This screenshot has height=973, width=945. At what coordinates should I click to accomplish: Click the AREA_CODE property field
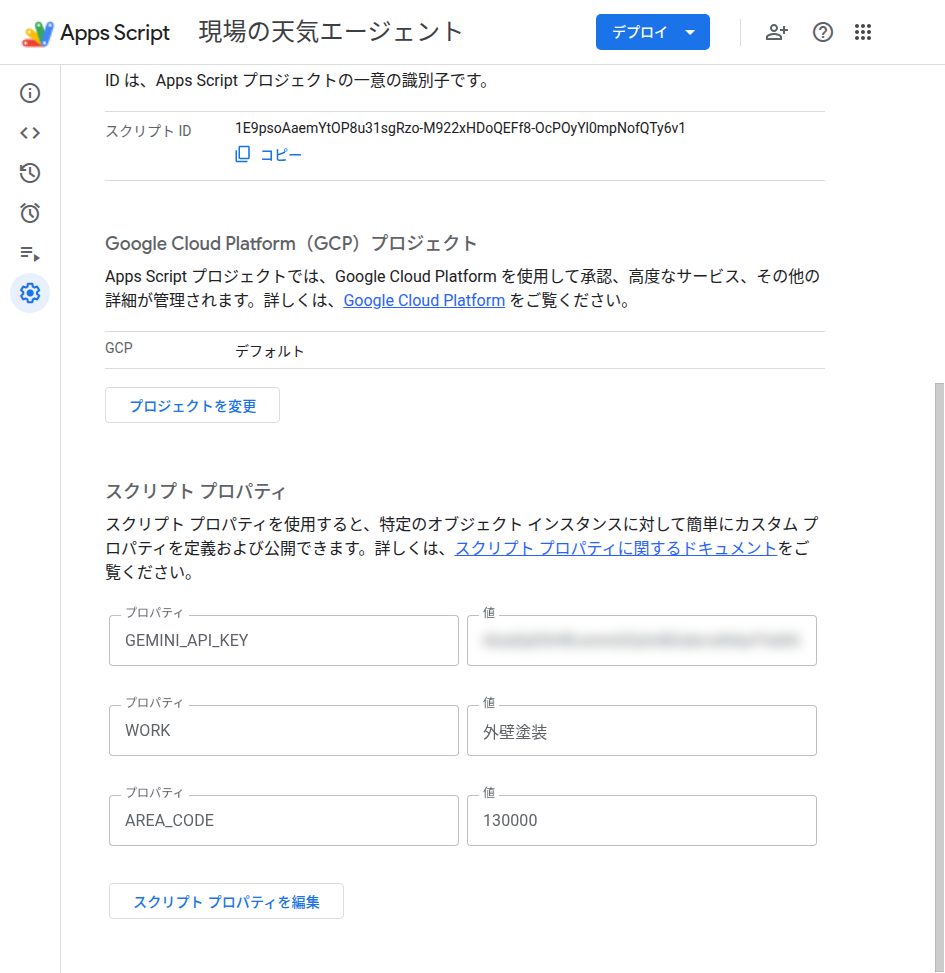pos(284,820)
